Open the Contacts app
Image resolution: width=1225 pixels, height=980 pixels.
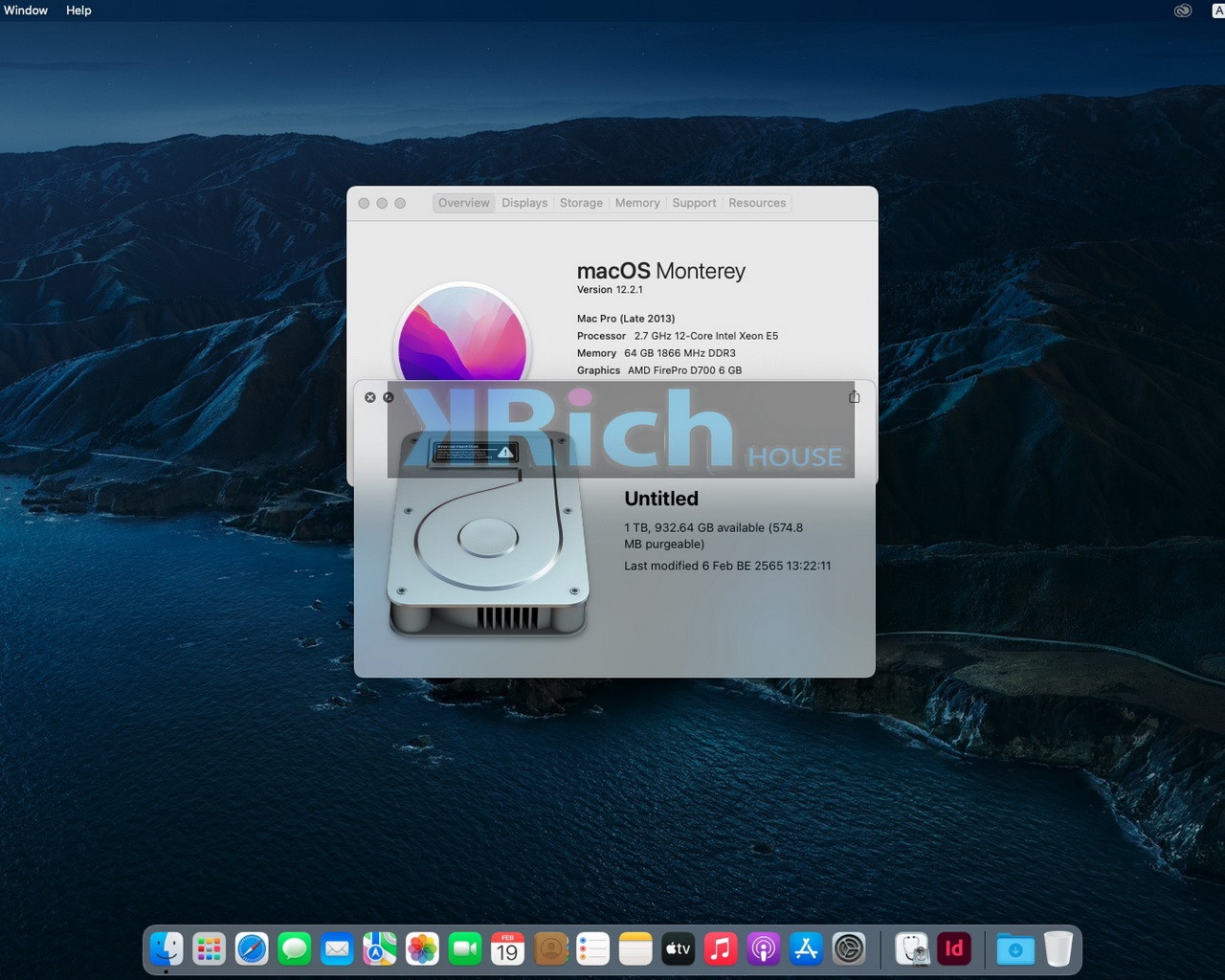coord(550,949)
